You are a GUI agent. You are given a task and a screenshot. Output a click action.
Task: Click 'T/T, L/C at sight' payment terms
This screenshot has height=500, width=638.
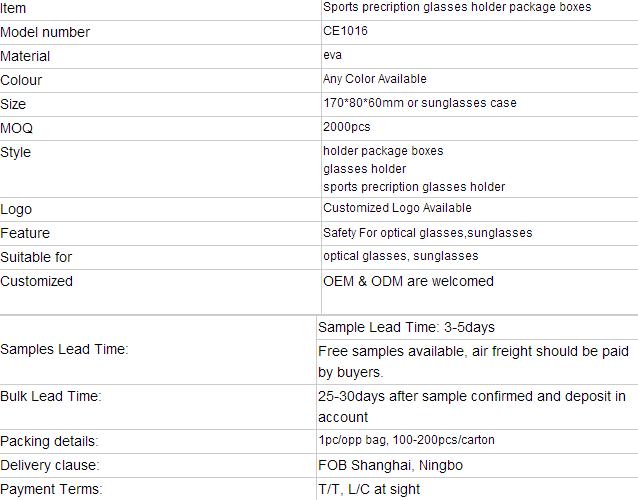pos(369,489)
